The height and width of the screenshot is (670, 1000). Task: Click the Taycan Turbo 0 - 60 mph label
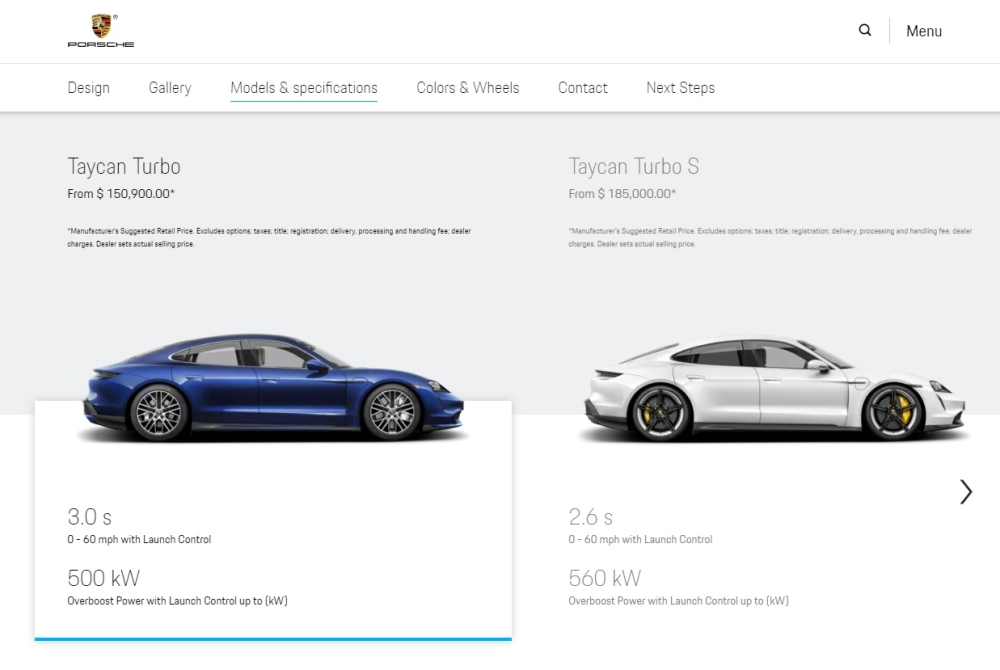point(139,539)
